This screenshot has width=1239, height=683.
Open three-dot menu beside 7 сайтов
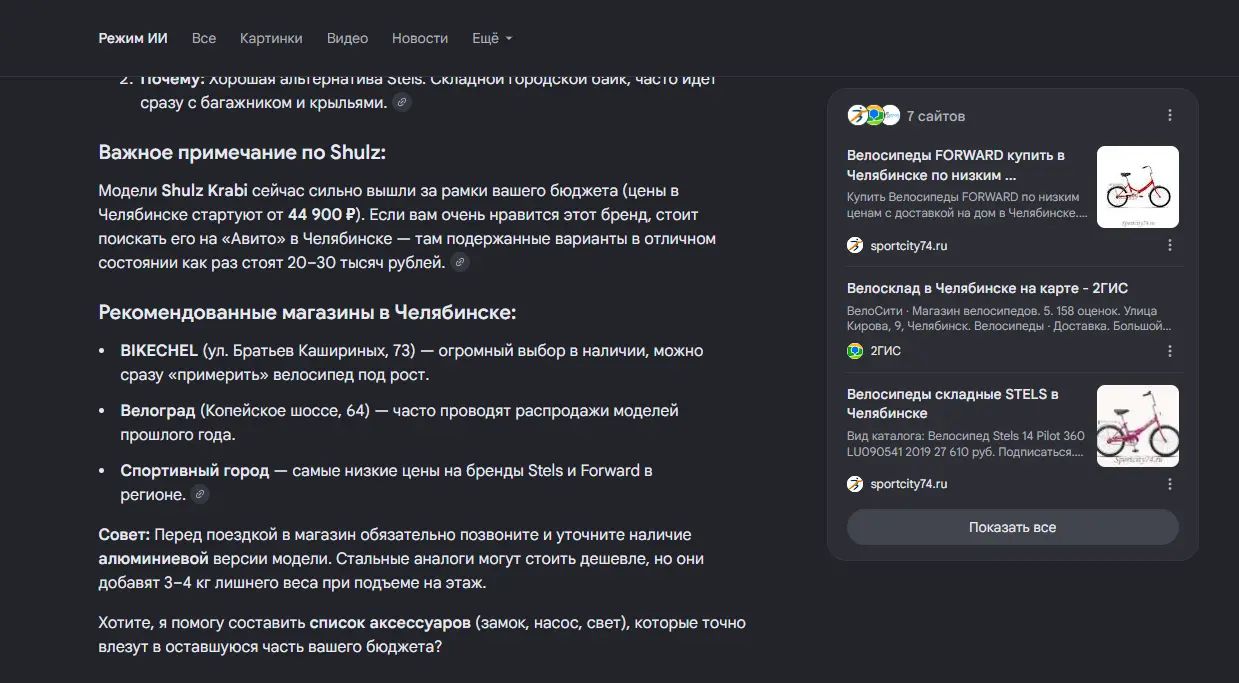pyautogui.click(x=1170, y=116)
